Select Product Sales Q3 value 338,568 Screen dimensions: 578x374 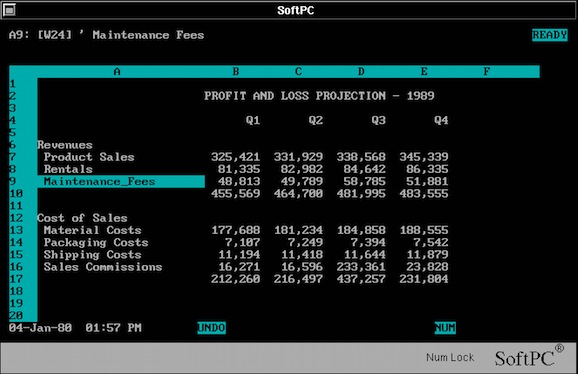tap(361, 157)
